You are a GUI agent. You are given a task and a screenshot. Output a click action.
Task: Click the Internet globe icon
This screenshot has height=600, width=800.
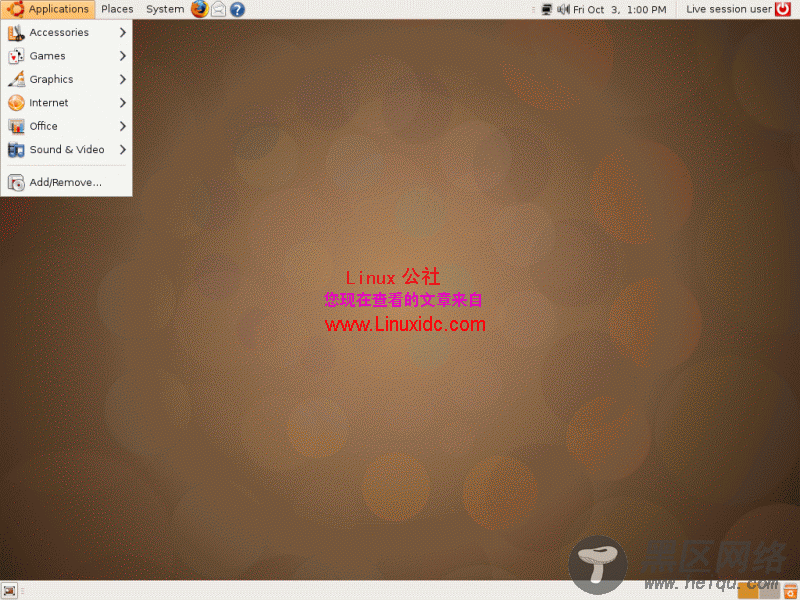click(16, 103)
